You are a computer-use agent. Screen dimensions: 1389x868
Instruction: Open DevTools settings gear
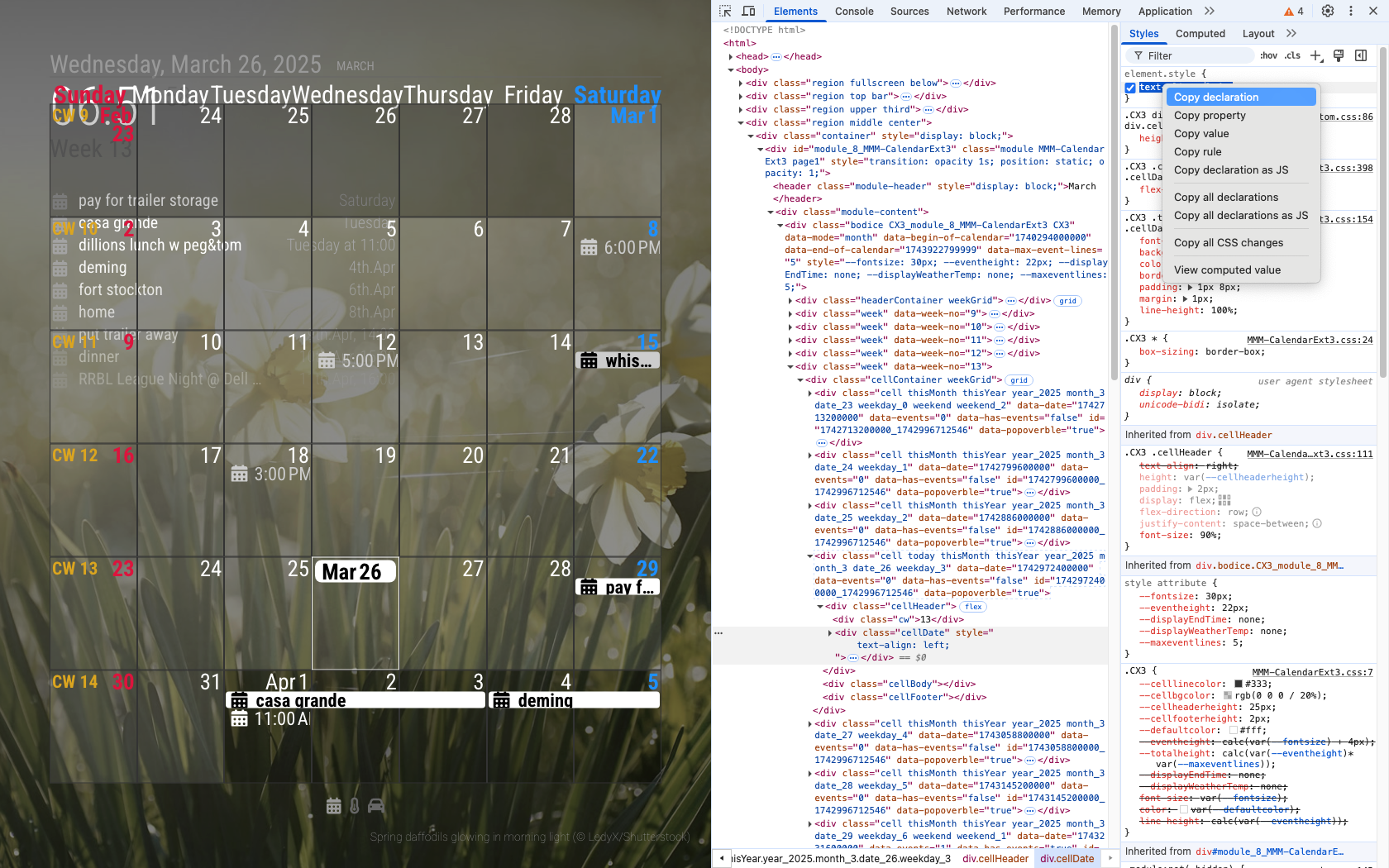(x=1328, y=11)
